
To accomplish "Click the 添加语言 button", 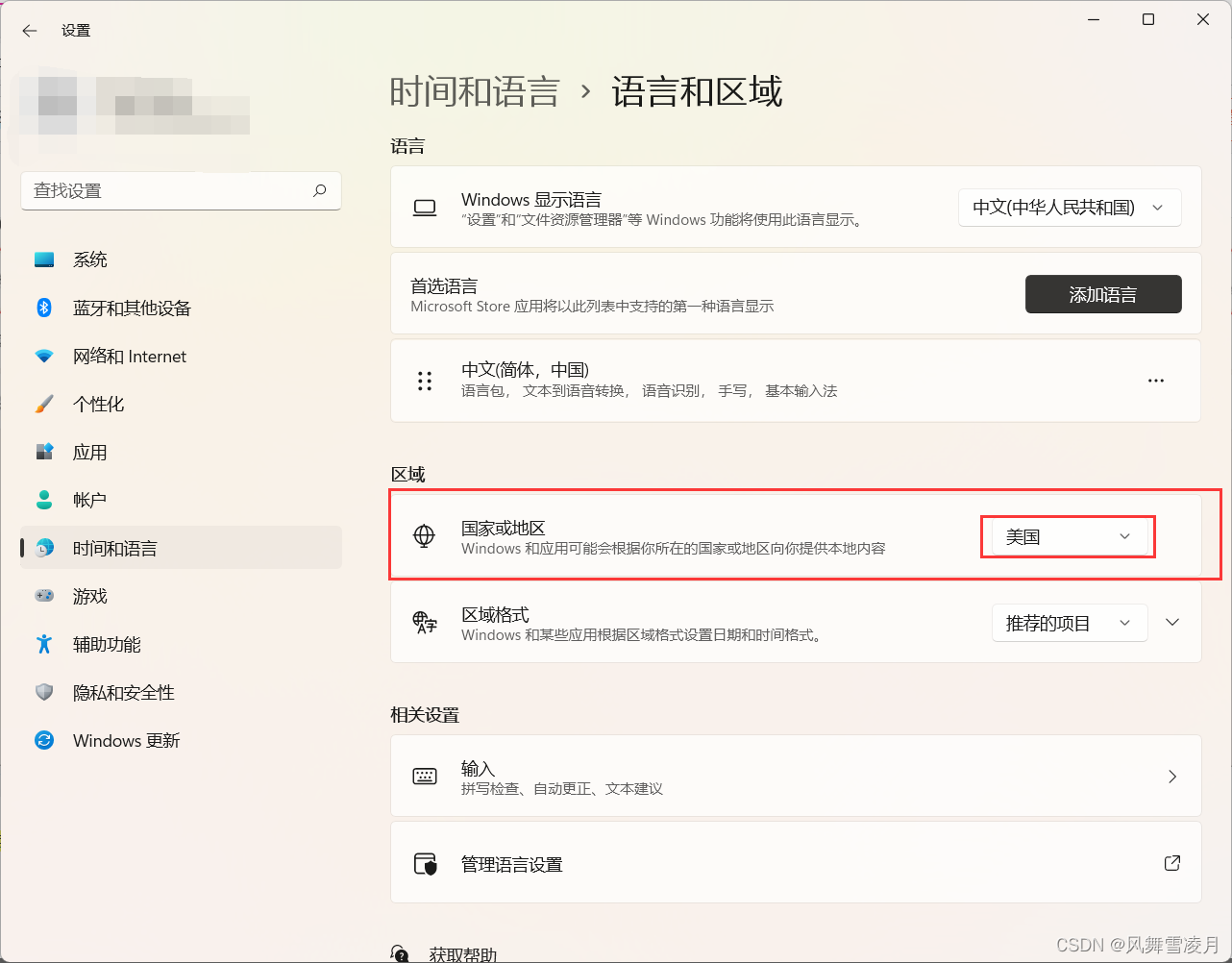I will pos(1103,294).
